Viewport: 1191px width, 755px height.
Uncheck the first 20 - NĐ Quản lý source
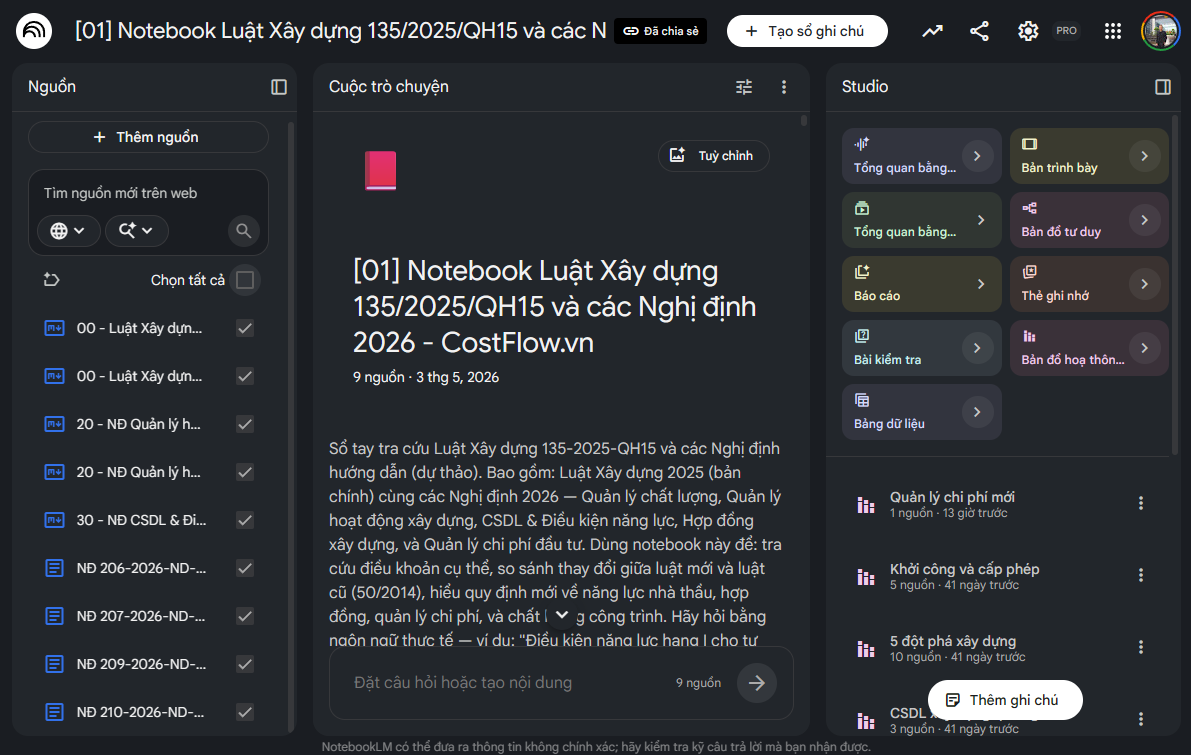[245, 424]
